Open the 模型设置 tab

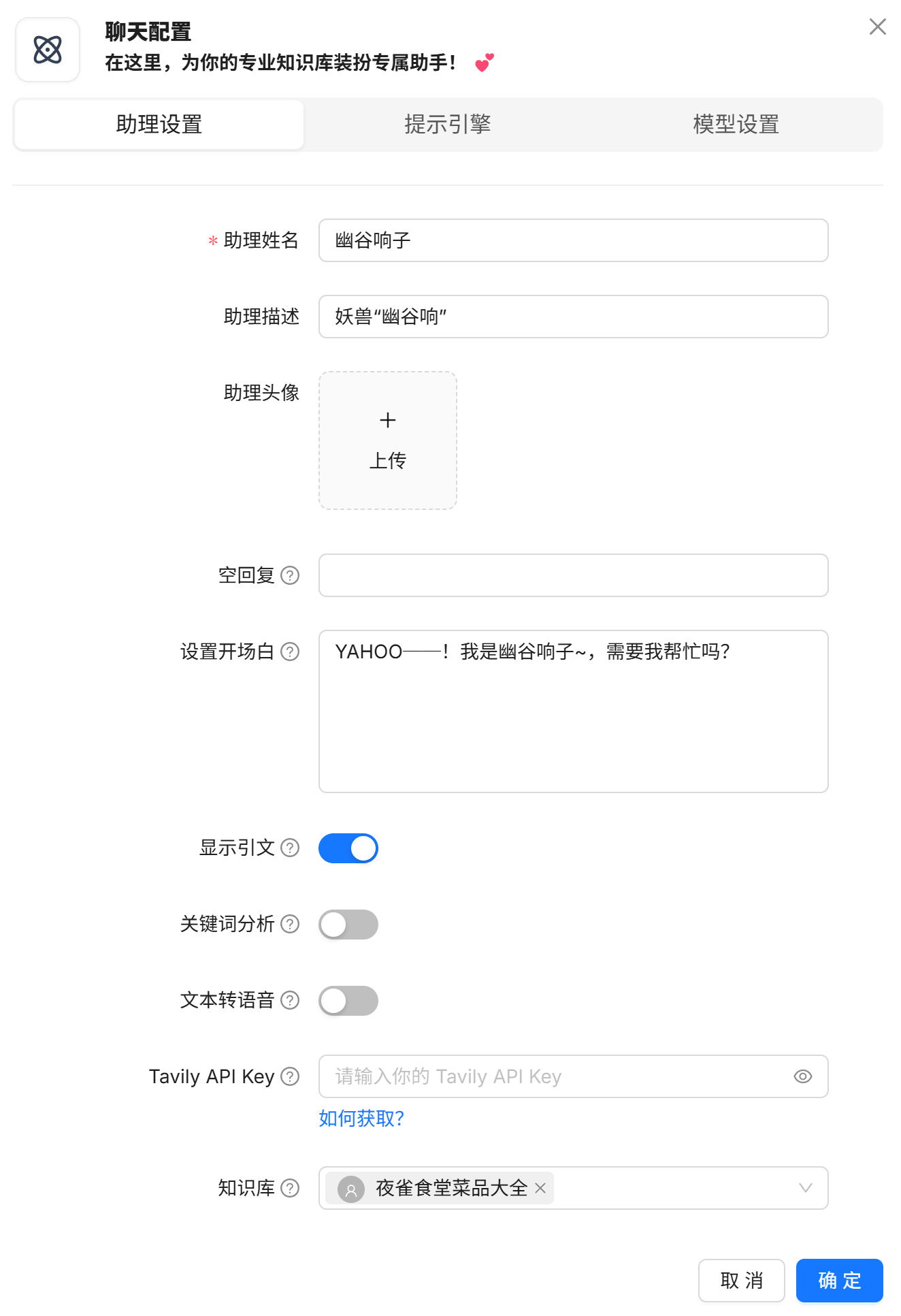tap(736, 125)
